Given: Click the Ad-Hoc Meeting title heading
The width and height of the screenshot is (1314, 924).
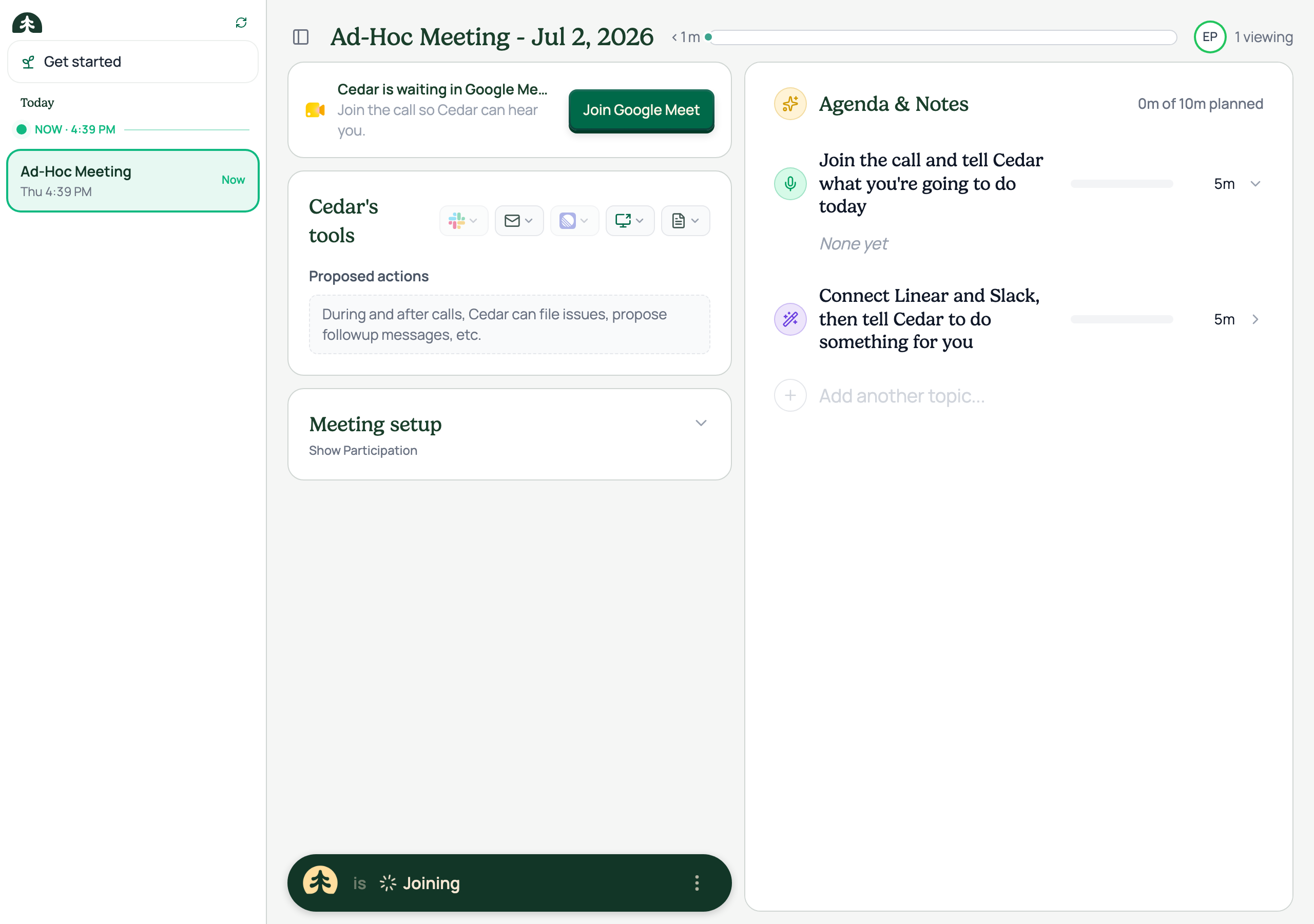Looking at the screenshot, I should click(x=492, y=37).
